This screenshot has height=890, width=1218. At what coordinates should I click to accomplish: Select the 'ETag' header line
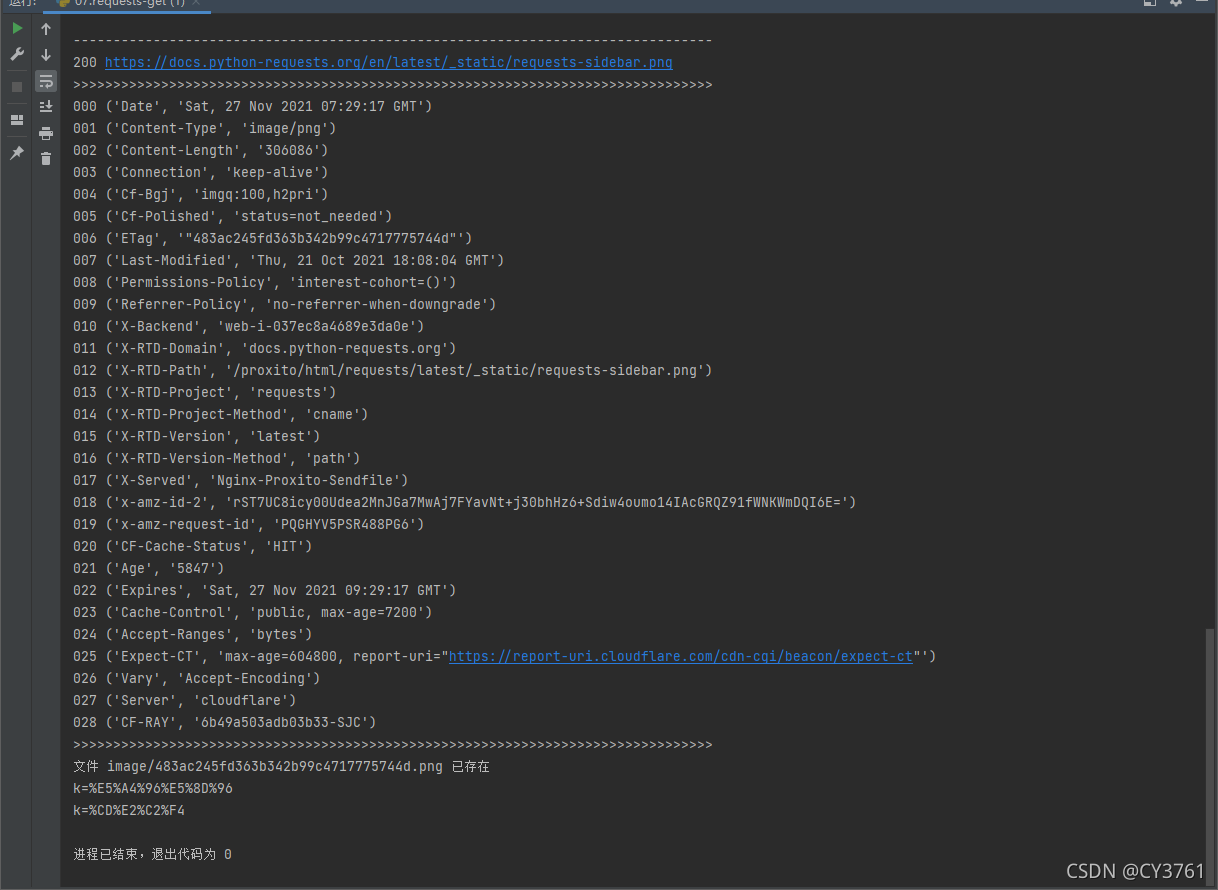pos(272,238)
